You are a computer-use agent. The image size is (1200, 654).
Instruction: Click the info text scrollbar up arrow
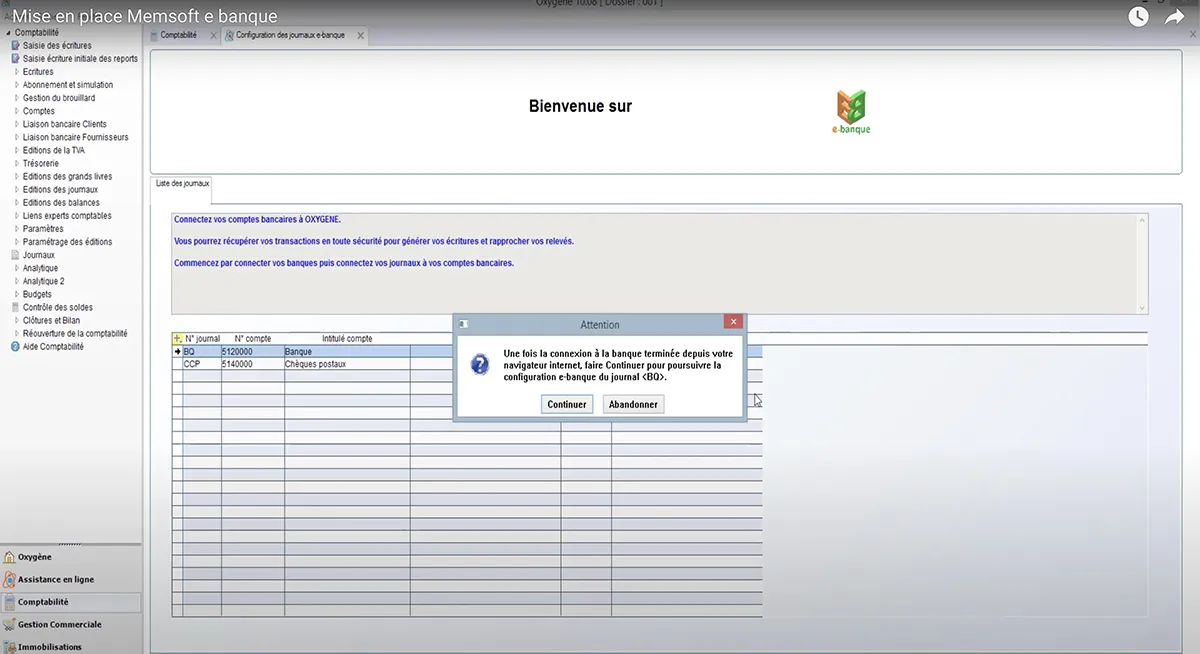[x=1143, y=218]
